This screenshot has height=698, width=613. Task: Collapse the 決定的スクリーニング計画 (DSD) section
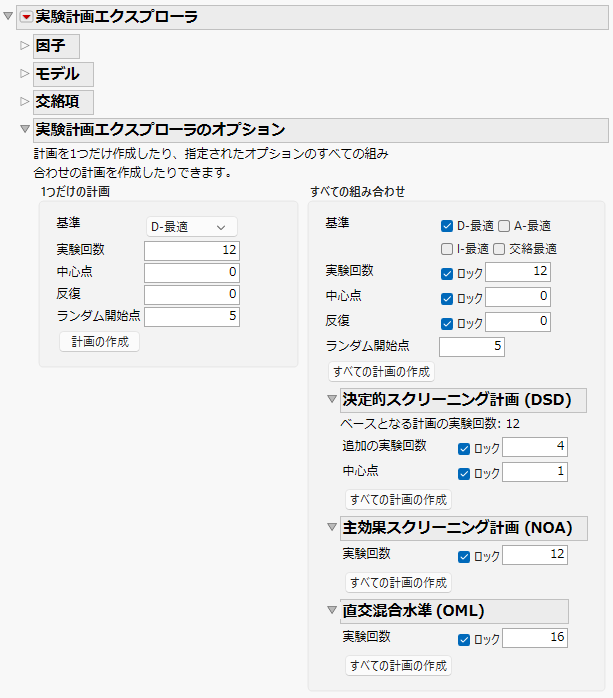coord(332,399)
